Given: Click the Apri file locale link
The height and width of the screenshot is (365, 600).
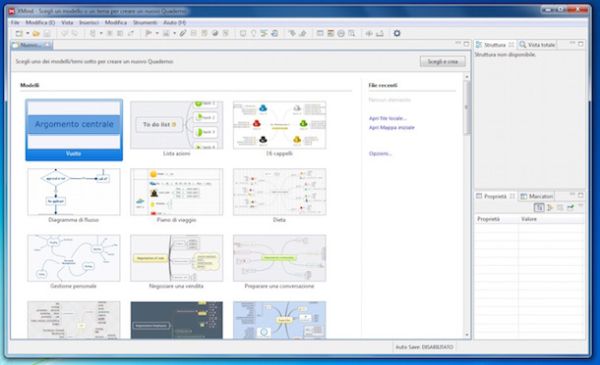Looking at the screenshot, I should (387, 118).
